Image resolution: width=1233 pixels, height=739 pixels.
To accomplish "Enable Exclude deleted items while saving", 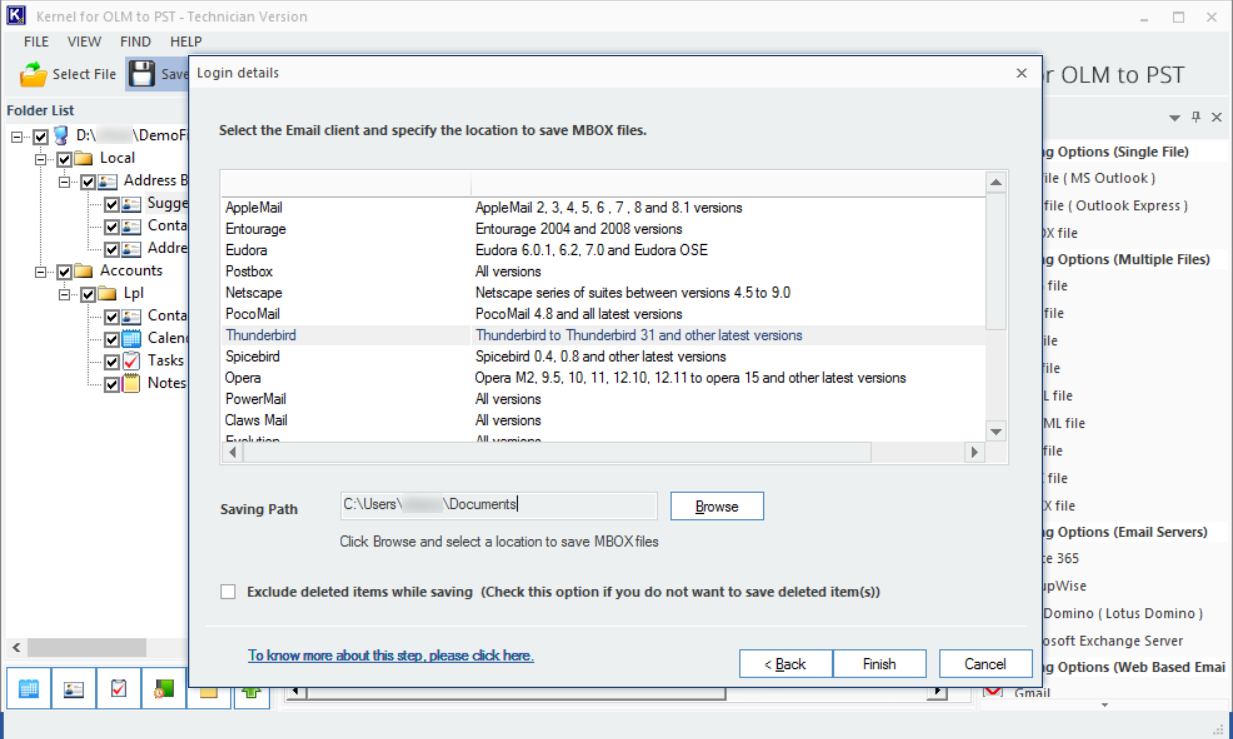I will pos(228,592).
